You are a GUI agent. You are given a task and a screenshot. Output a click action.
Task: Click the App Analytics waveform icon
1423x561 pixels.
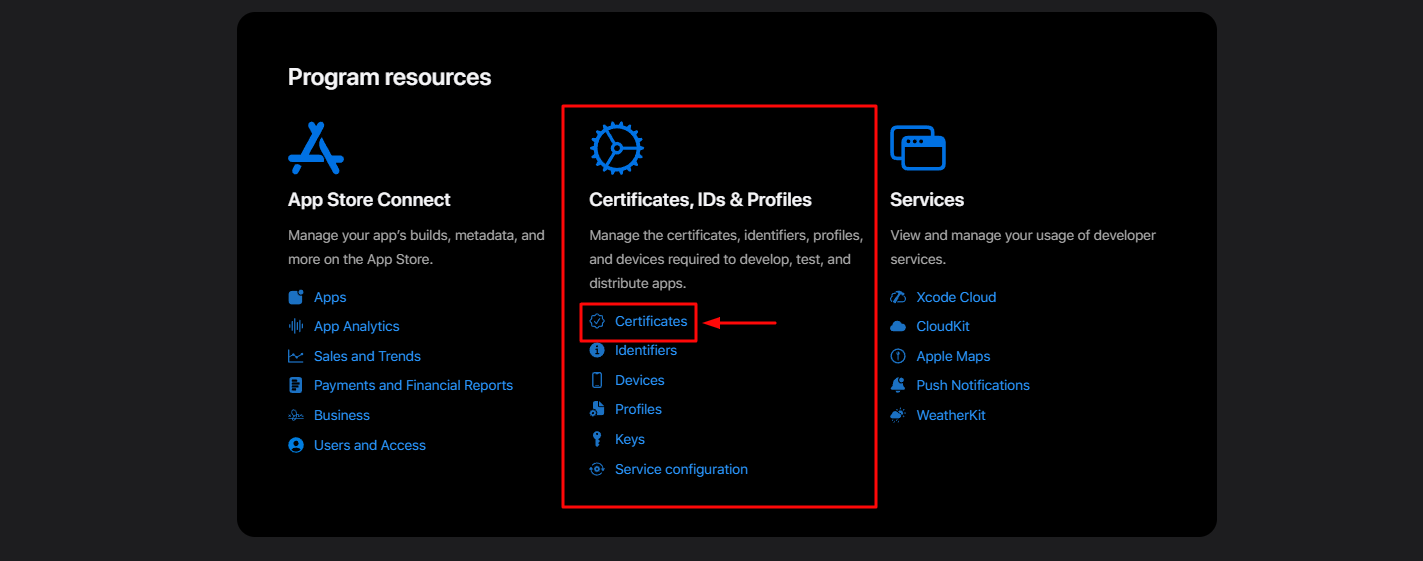(x=296, y=326)
